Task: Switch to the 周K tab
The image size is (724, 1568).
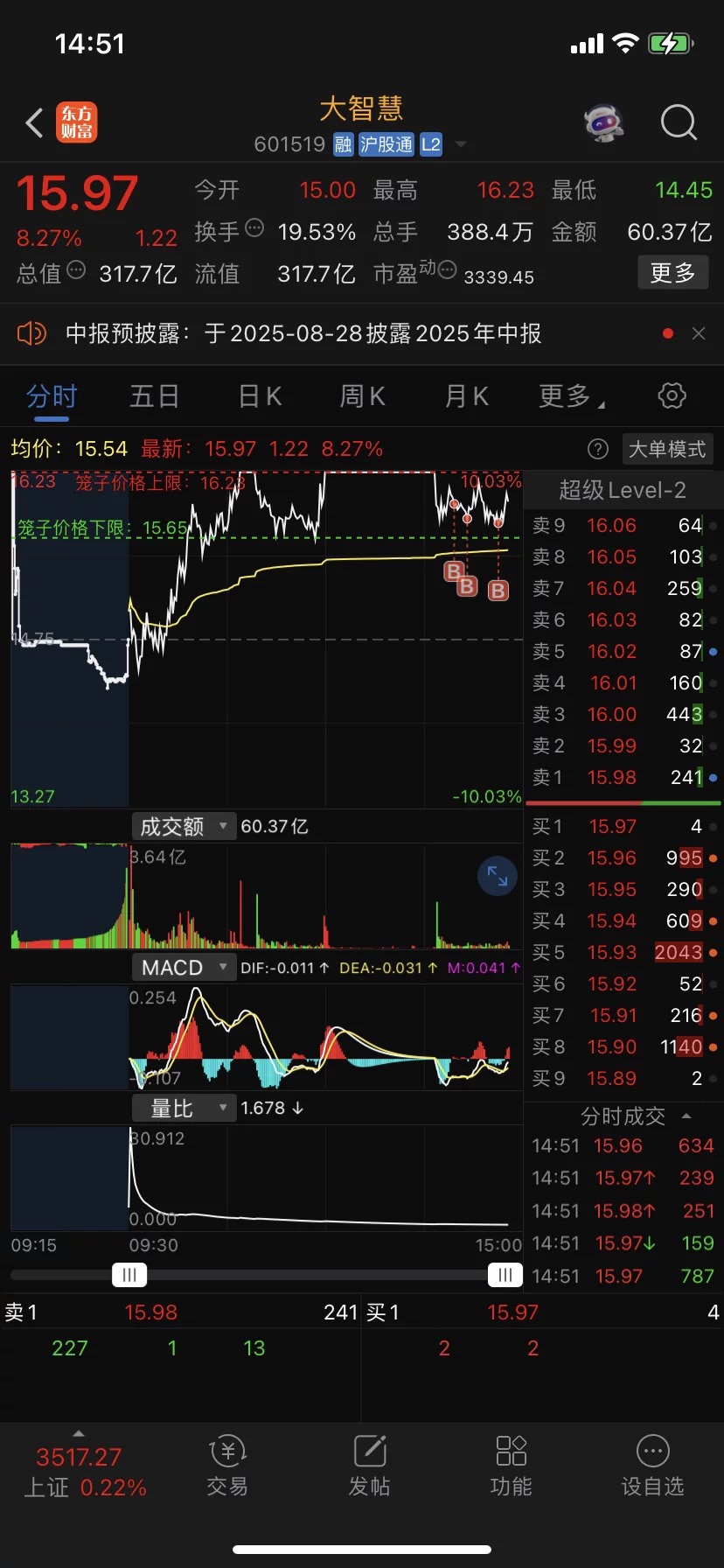Action: [362, 396]
